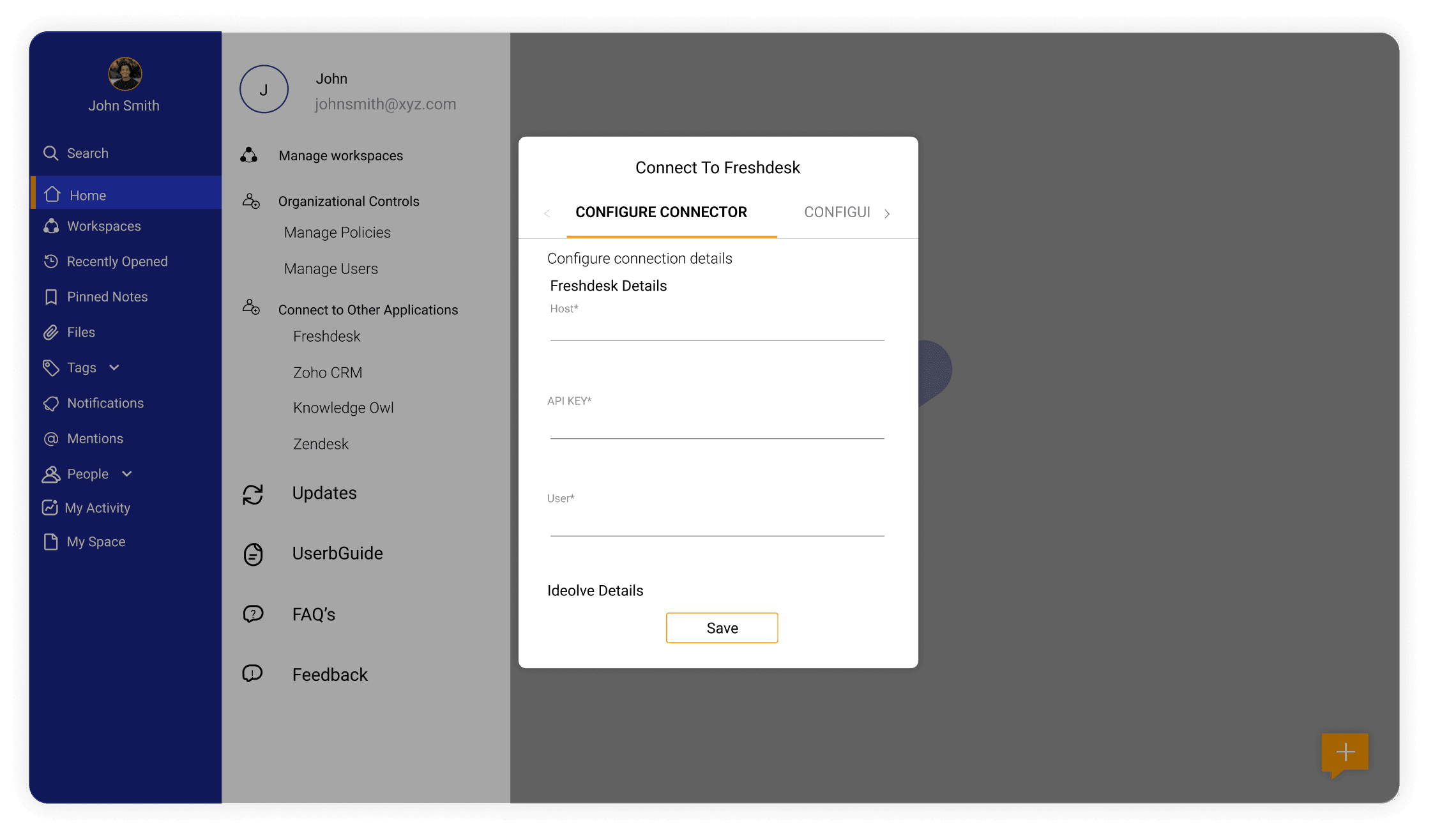This screenshot has width=1456, height=831.
Task: Click John Smith's profile picture
Action: [125, 74]
